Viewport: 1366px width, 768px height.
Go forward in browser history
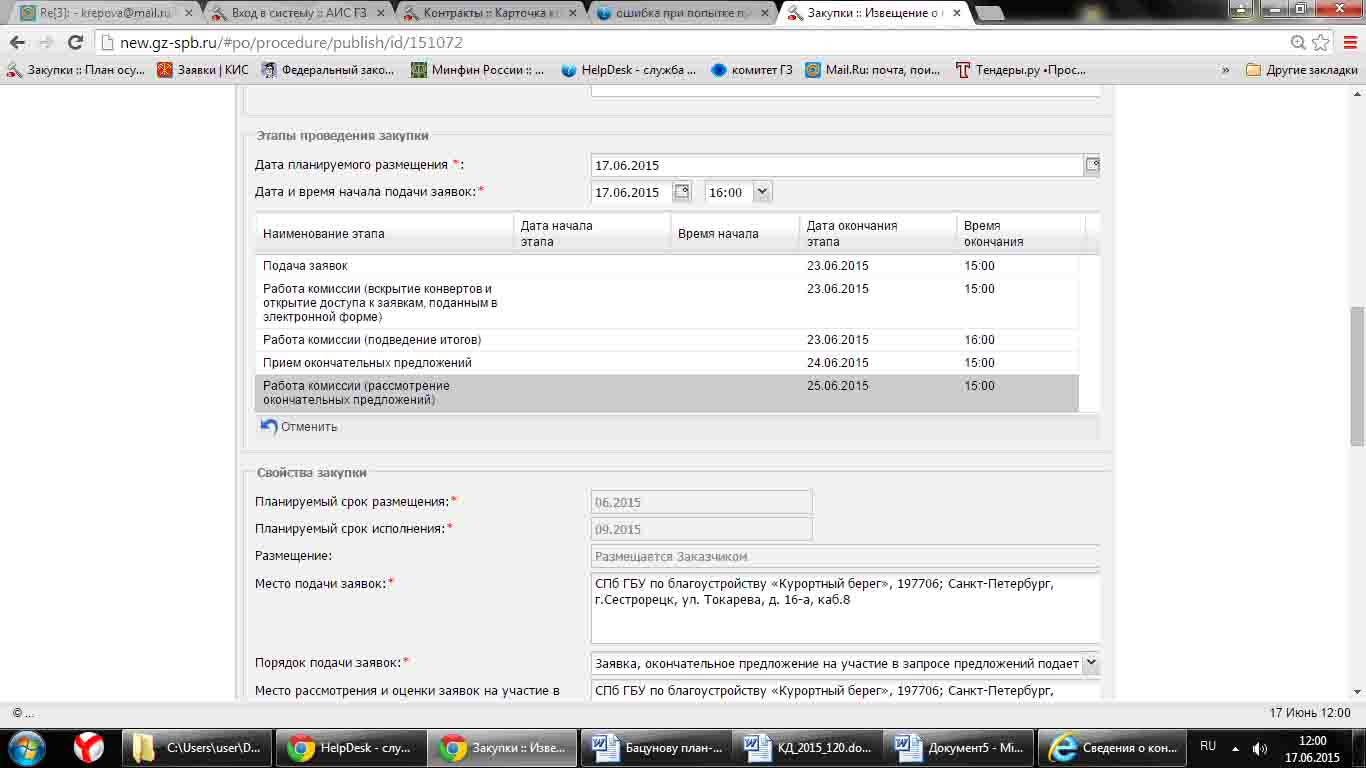pyautogui.click(x=46, y=43)
